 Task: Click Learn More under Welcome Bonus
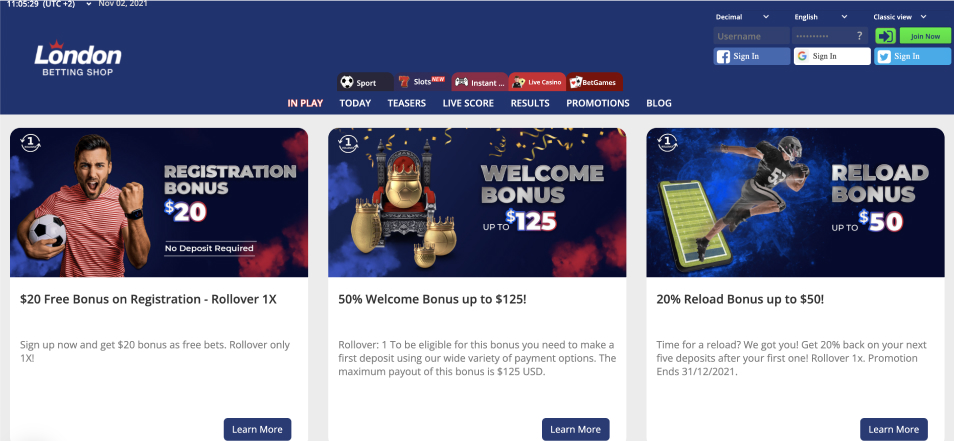point(576,429)
